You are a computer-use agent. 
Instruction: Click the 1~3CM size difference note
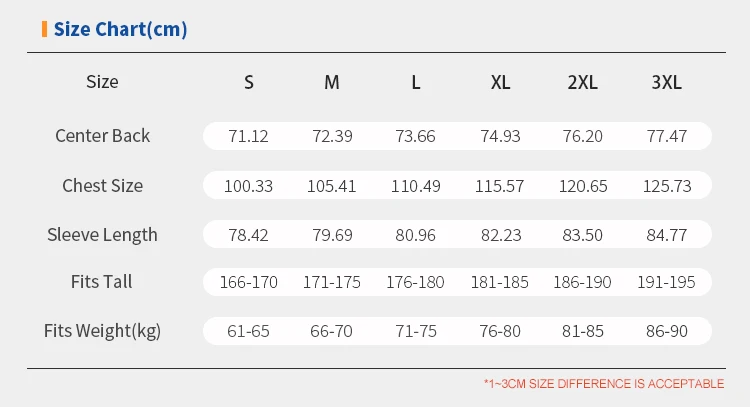(603, 383)
